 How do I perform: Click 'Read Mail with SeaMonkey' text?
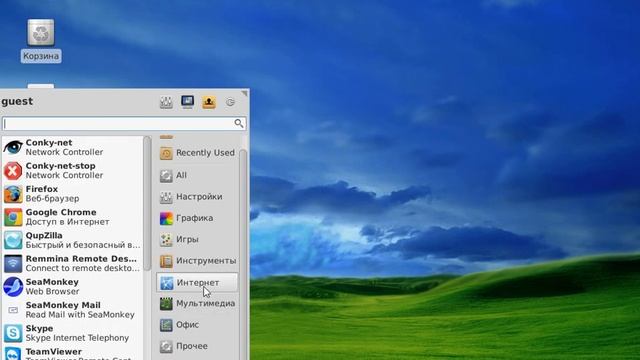pos(80,315)
